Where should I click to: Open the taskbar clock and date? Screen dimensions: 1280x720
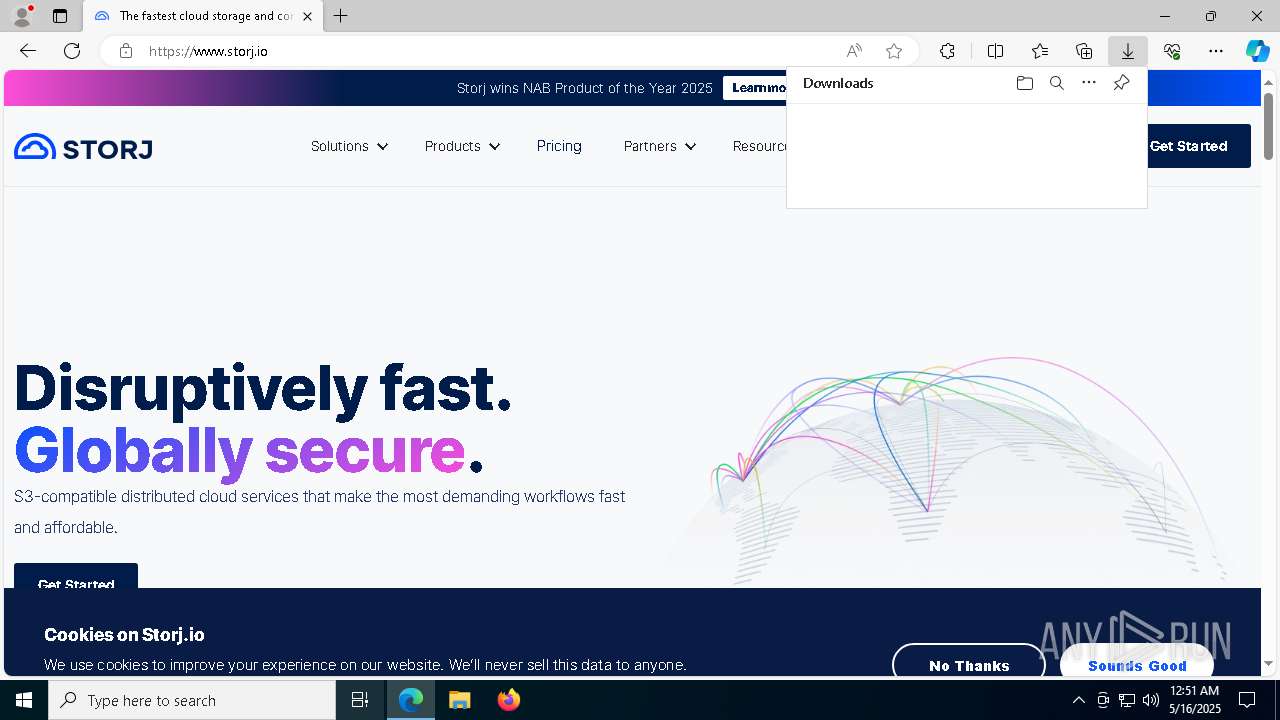point(1194,700)
